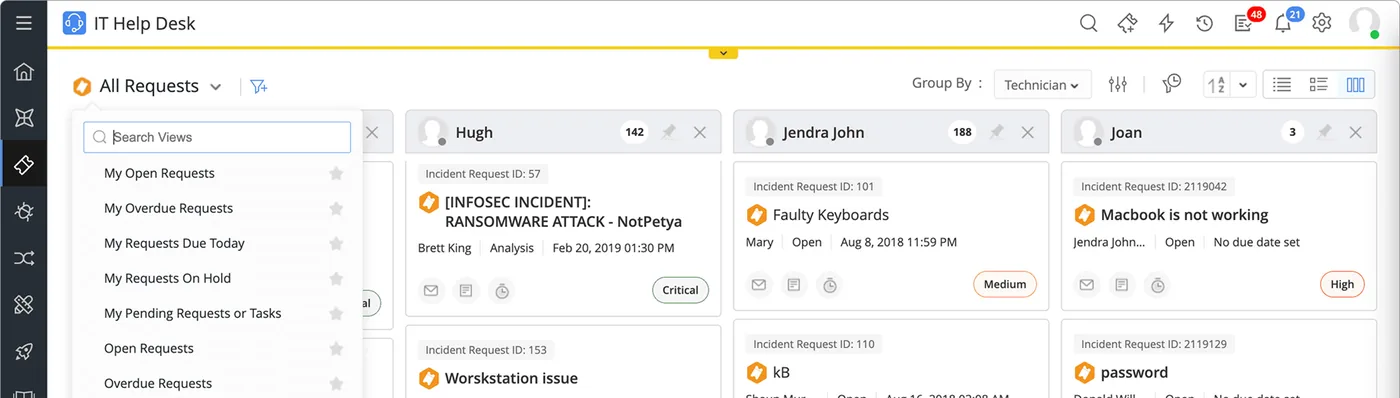Open the user profile avatar

pos(1364,23)
